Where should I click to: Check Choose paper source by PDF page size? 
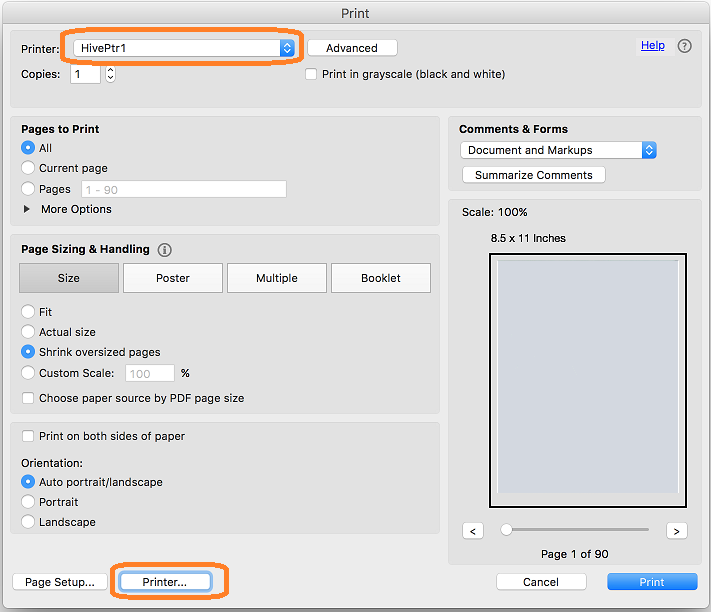pos(28,398)
